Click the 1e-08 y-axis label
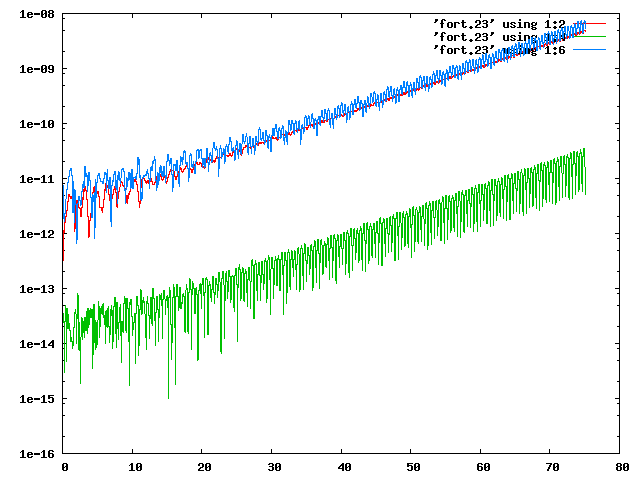The height and width of the screenshot is (480, 640). tap(37, 14)
